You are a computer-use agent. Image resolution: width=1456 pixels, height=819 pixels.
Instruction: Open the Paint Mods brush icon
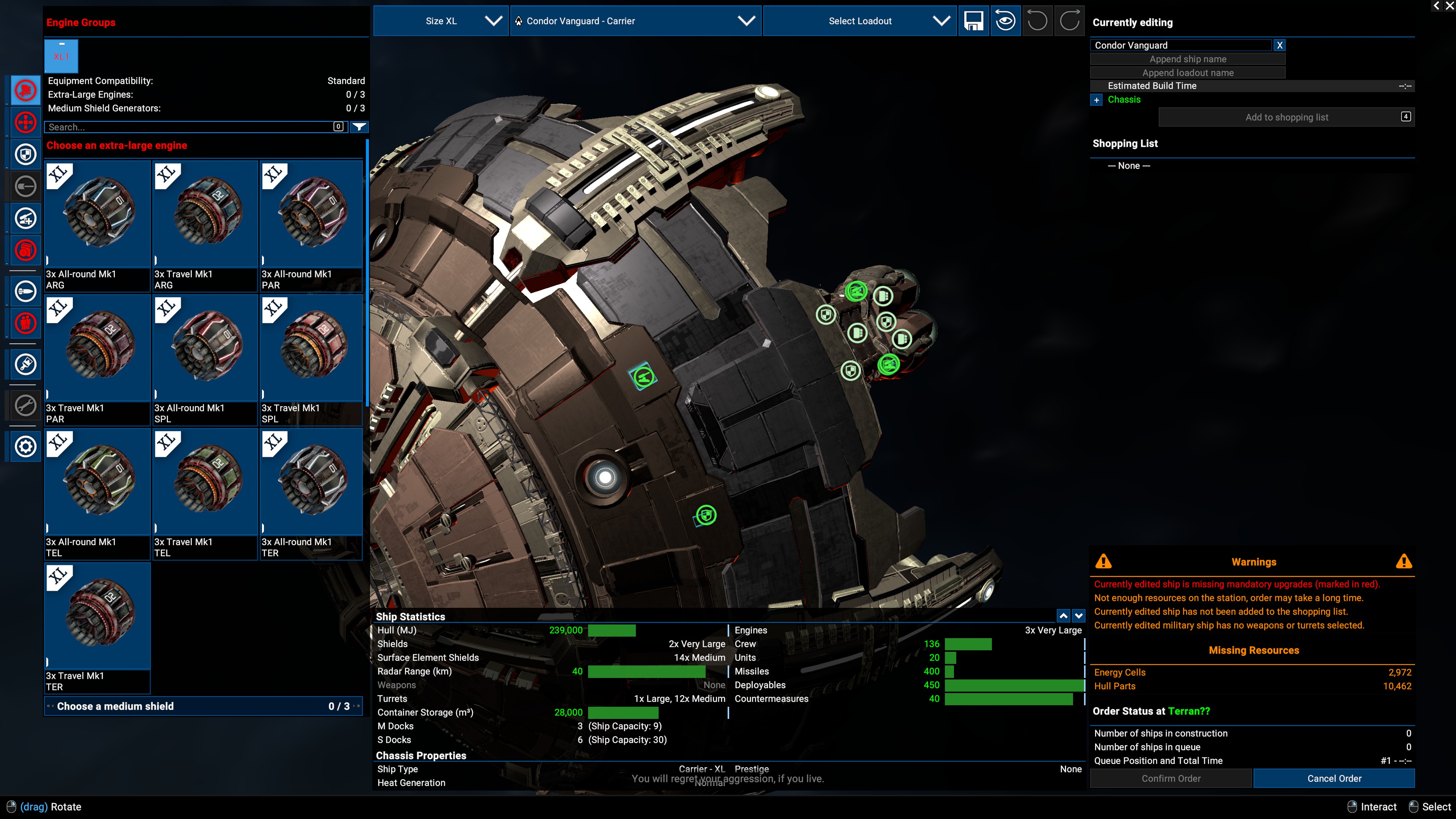pyautogui.click(x=25, y=364)
